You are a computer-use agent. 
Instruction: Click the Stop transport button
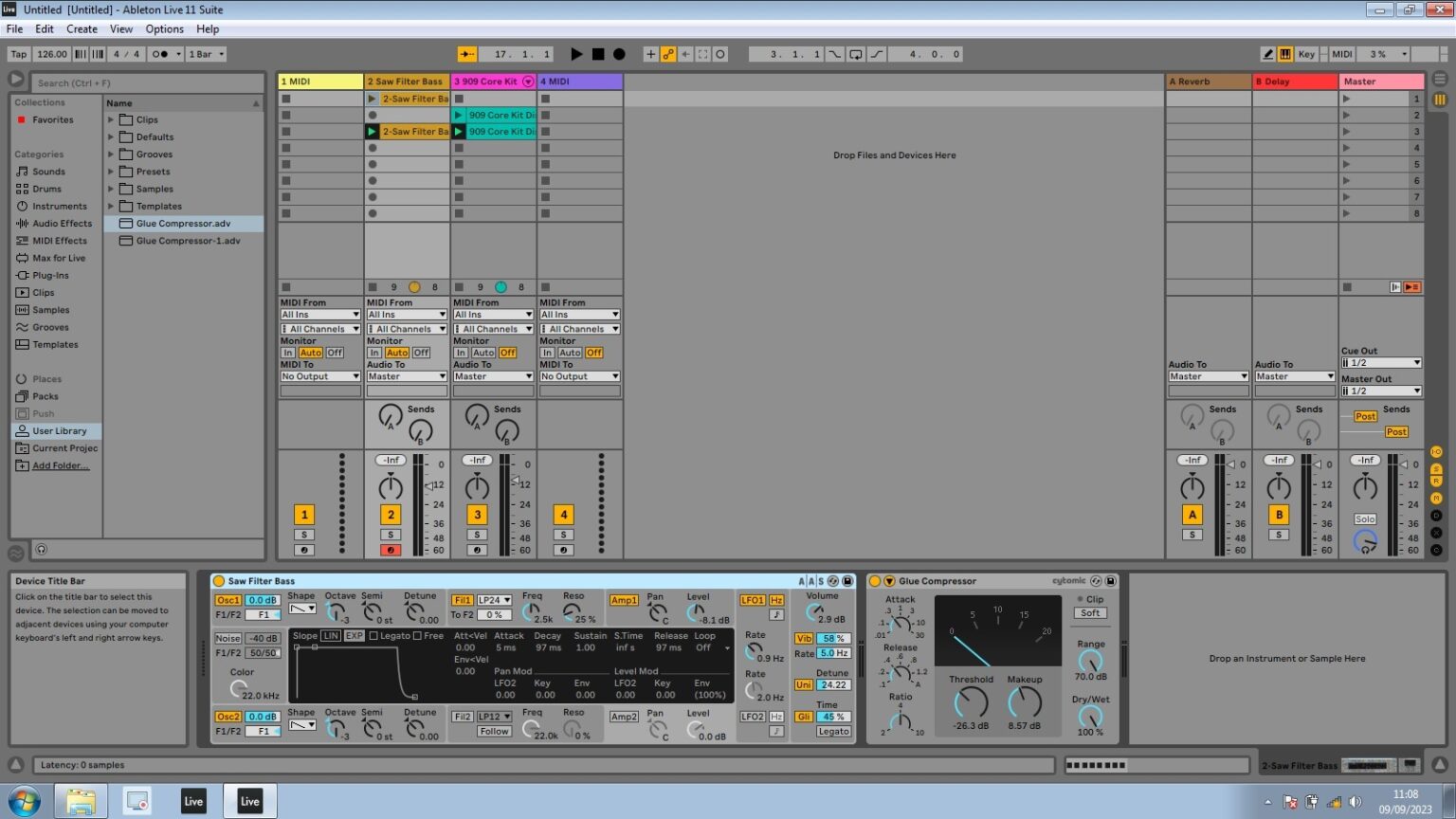point(598,54)
